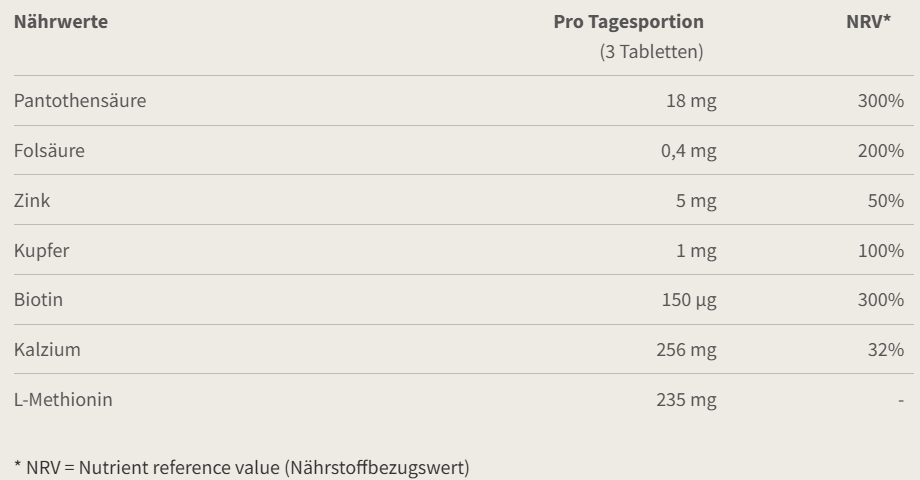The height and width of the screenshot is (480, 920).
Task: Click the 50% NRV value
Action: (x=885, y=201)
